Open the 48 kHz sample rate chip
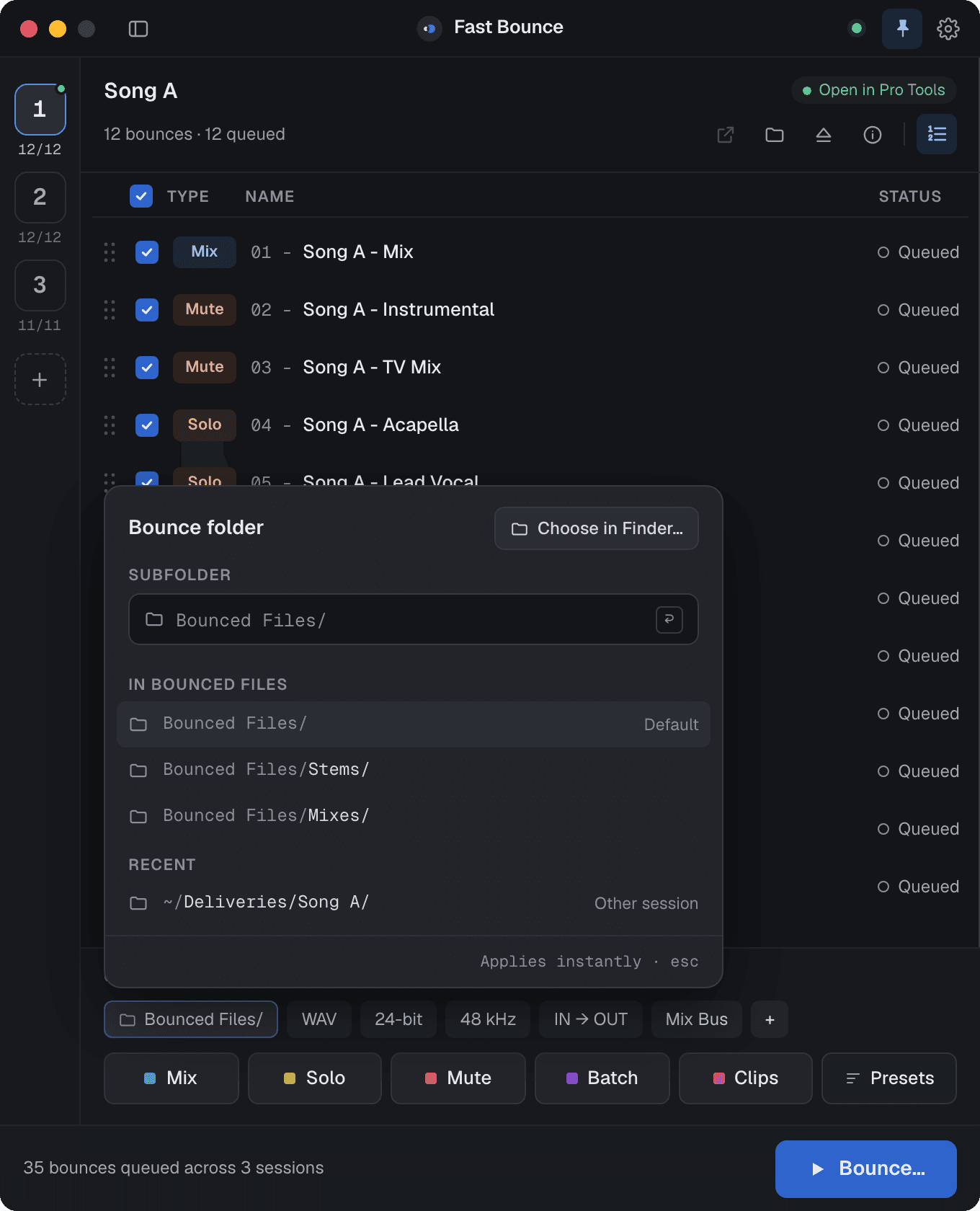The width and height of the screenshot is (980, 1211). (x=488, y=1019)
